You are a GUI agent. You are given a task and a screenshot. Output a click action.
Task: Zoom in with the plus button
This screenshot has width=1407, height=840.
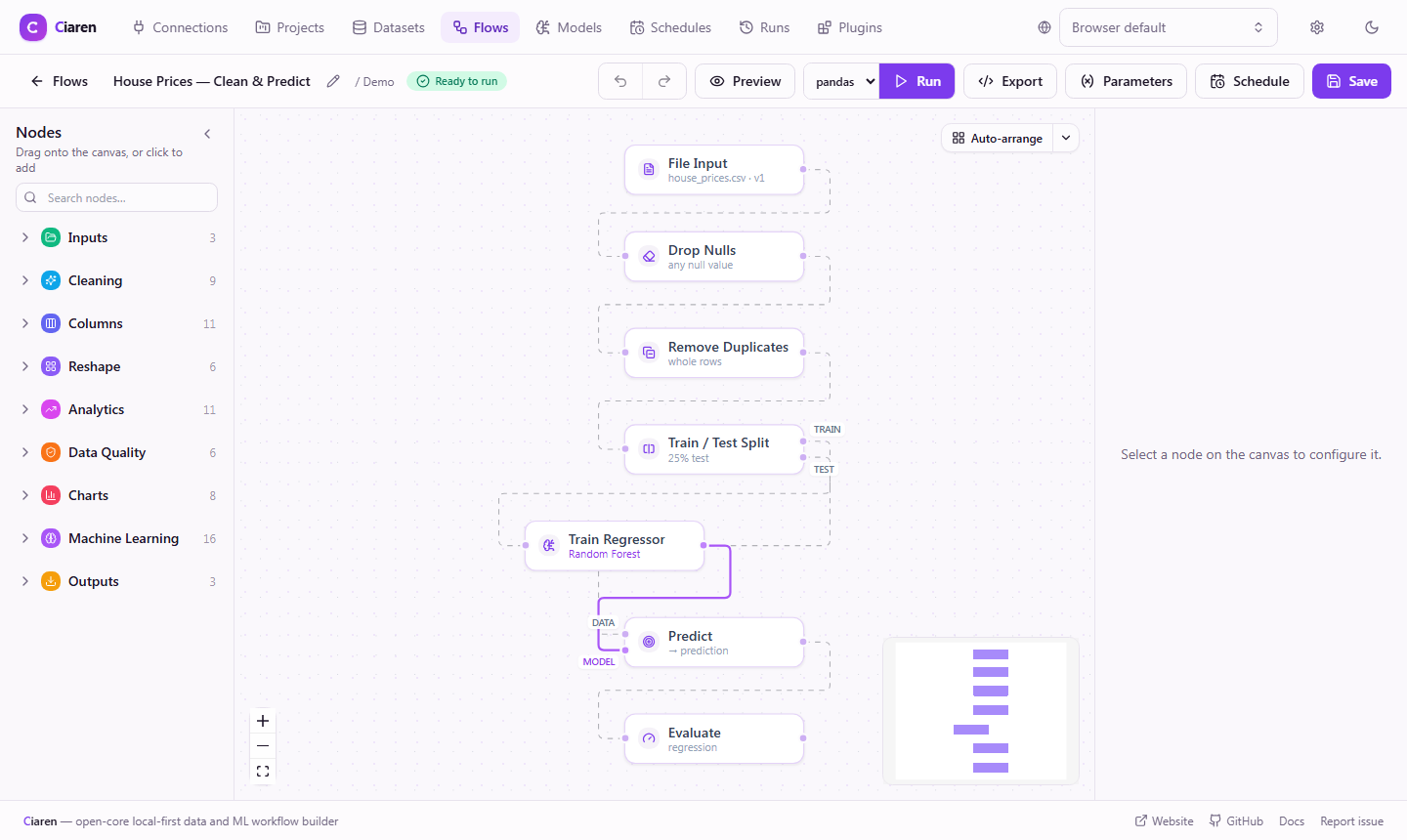[263, 721]
